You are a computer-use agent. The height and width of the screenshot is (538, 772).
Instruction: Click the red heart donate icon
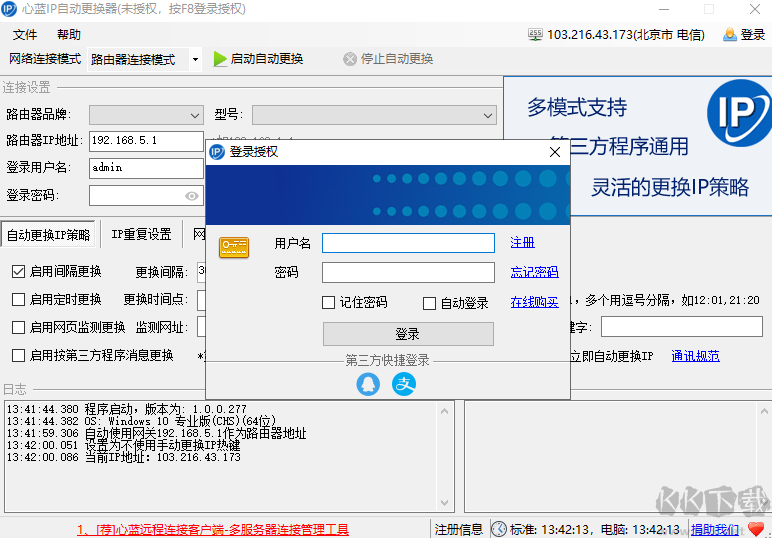point(756,529)
